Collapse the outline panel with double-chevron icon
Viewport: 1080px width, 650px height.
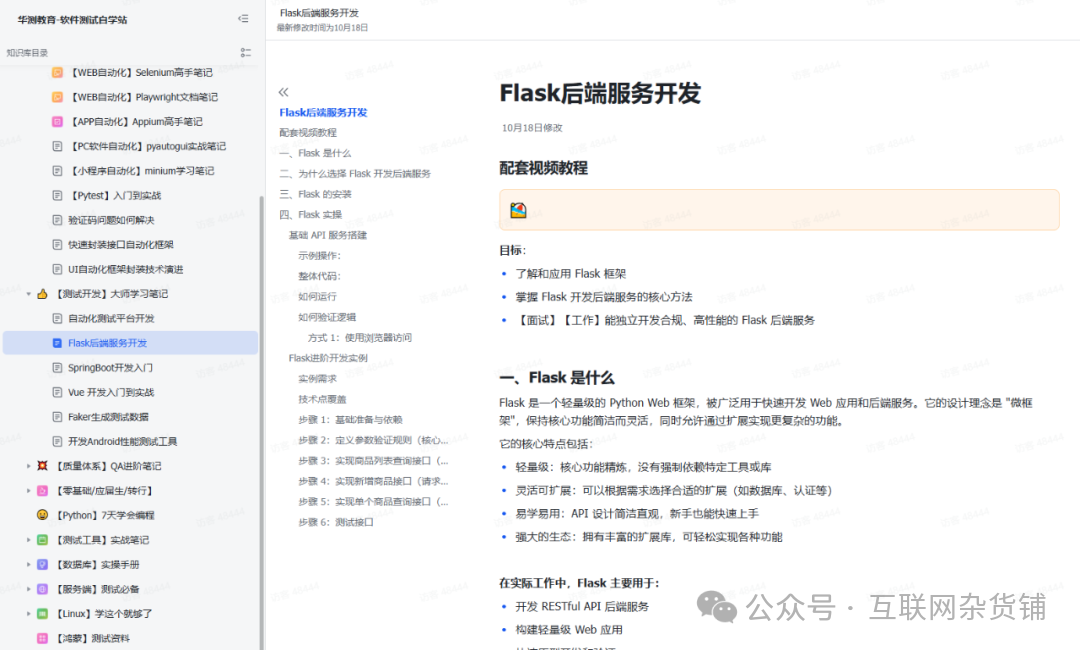click(x=284, y=92)
